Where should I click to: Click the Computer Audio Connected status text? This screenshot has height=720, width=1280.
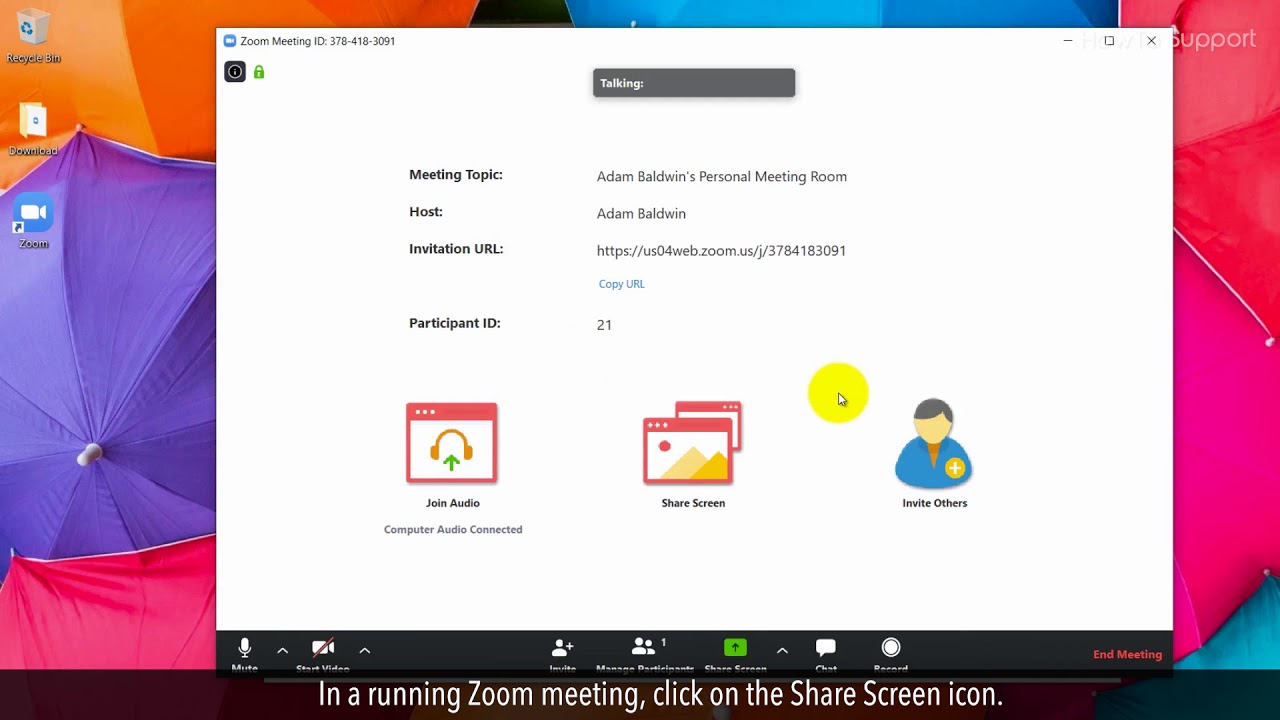[x=453, y=530]
